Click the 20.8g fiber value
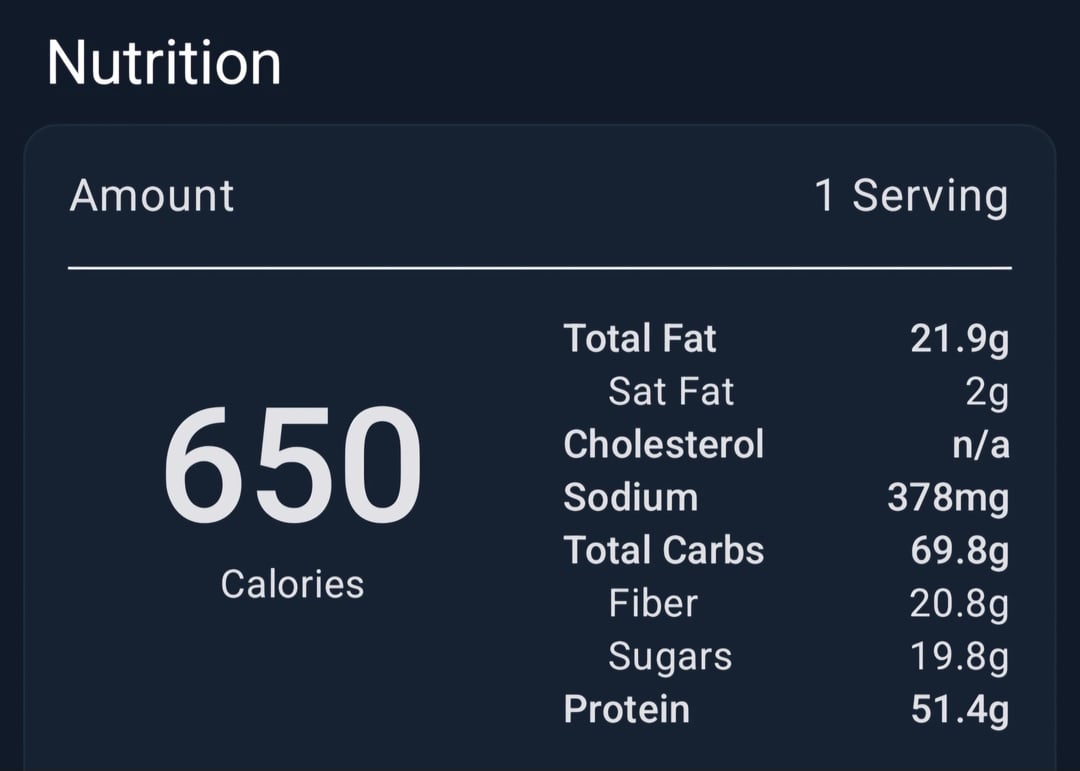This screenshot has width=1080, height=771. 959,603
